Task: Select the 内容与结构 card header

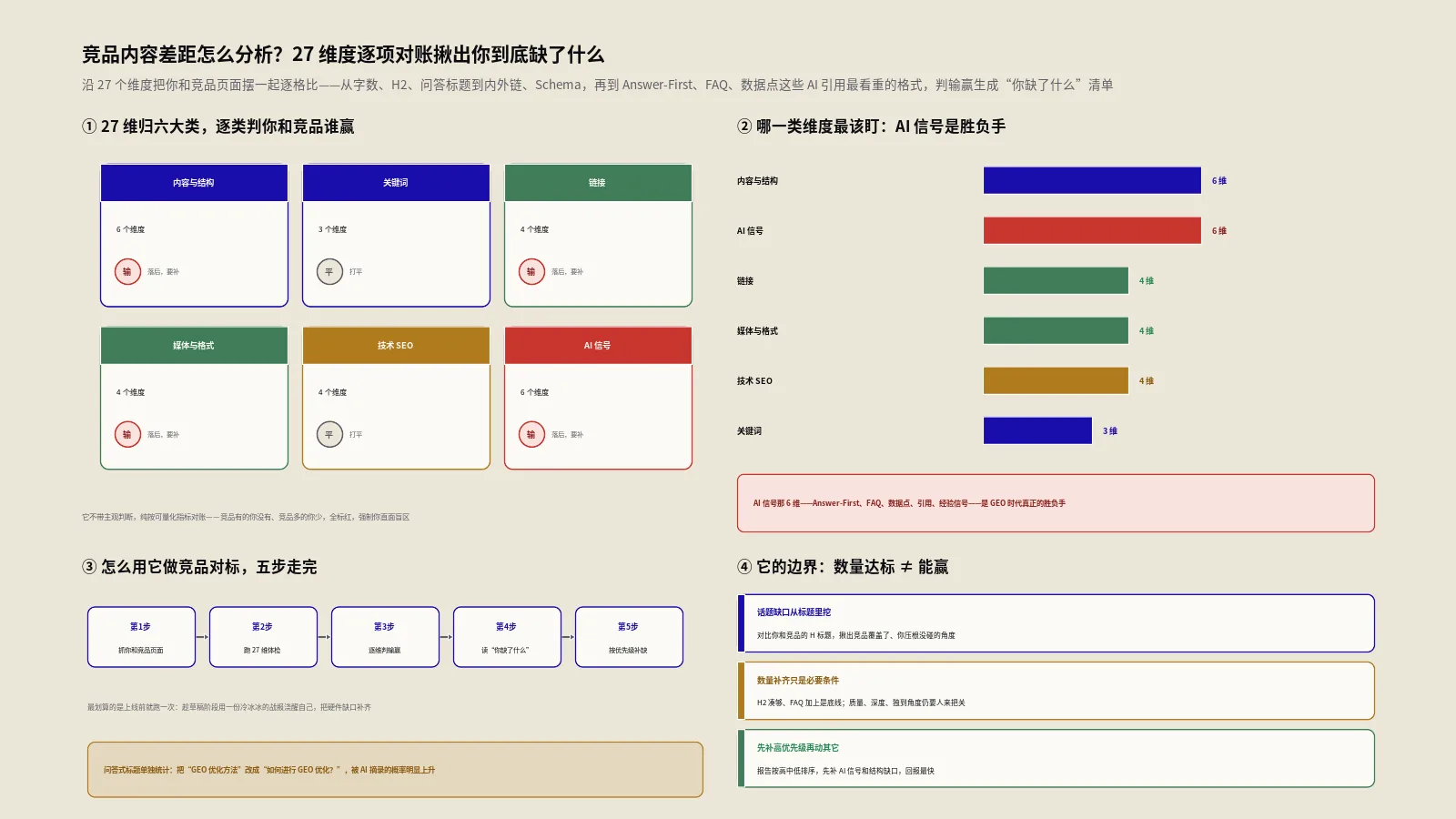Action: tap(194, 183)
